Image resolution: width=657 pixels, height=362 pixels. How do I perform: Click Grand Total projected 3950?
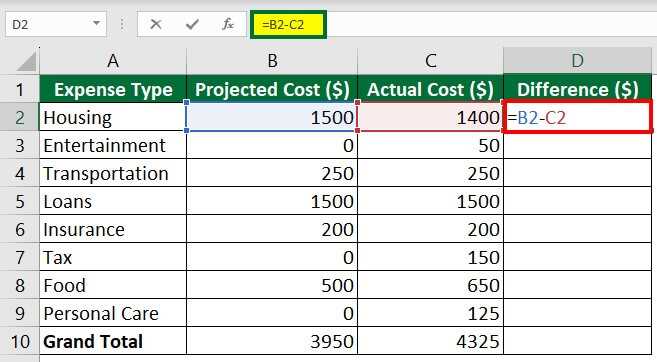(272, 341)
